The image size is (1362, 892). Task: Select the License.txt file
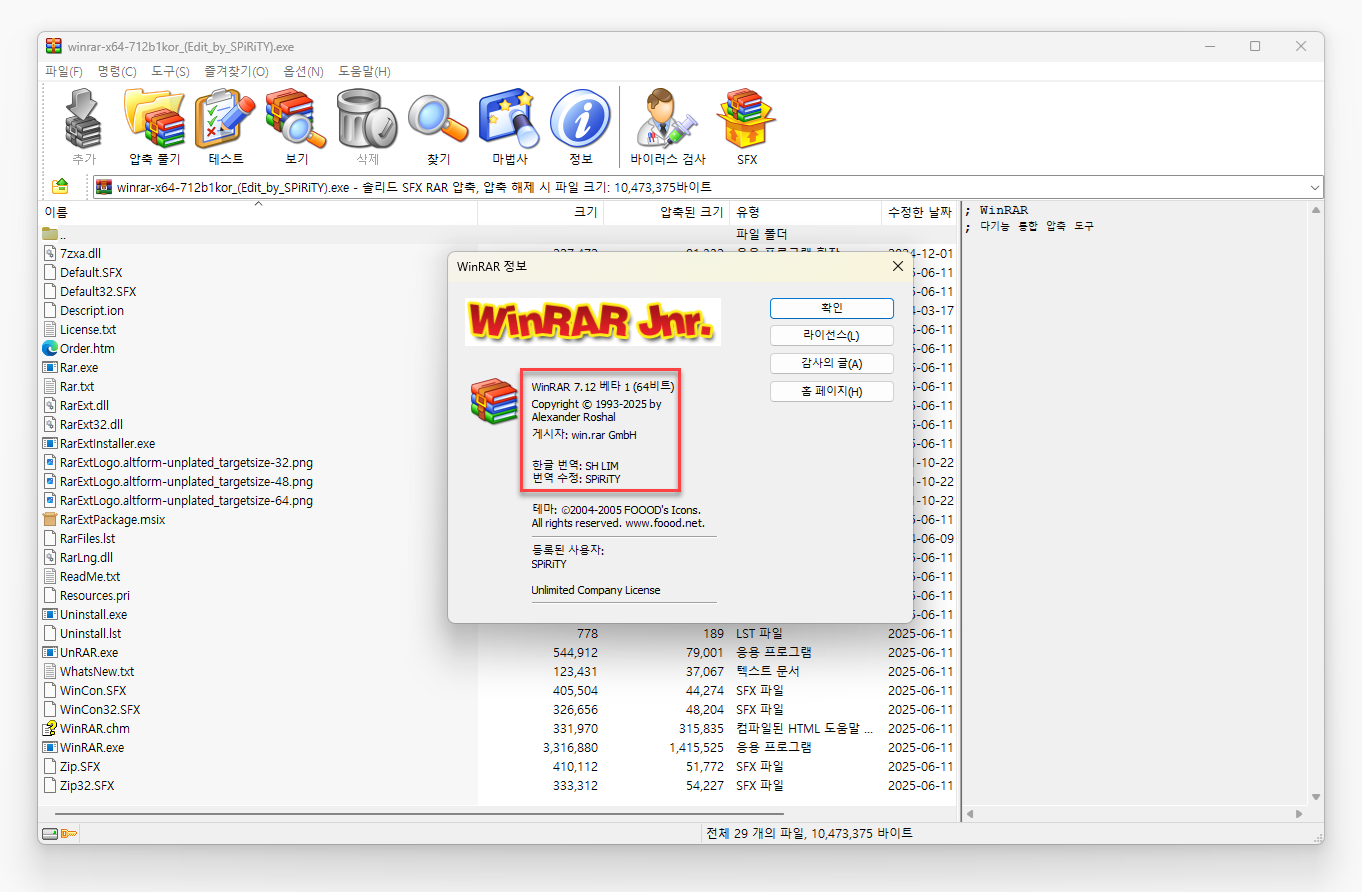click(x=88, y=329)
